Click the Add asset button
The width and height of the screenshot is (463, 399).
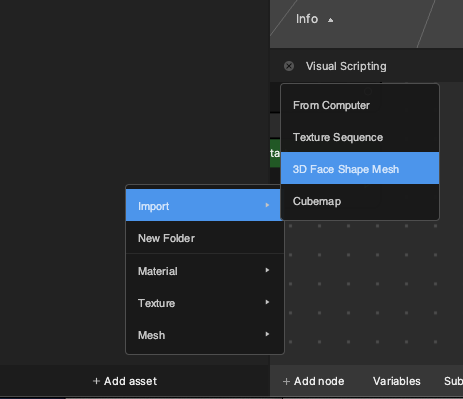125,381
